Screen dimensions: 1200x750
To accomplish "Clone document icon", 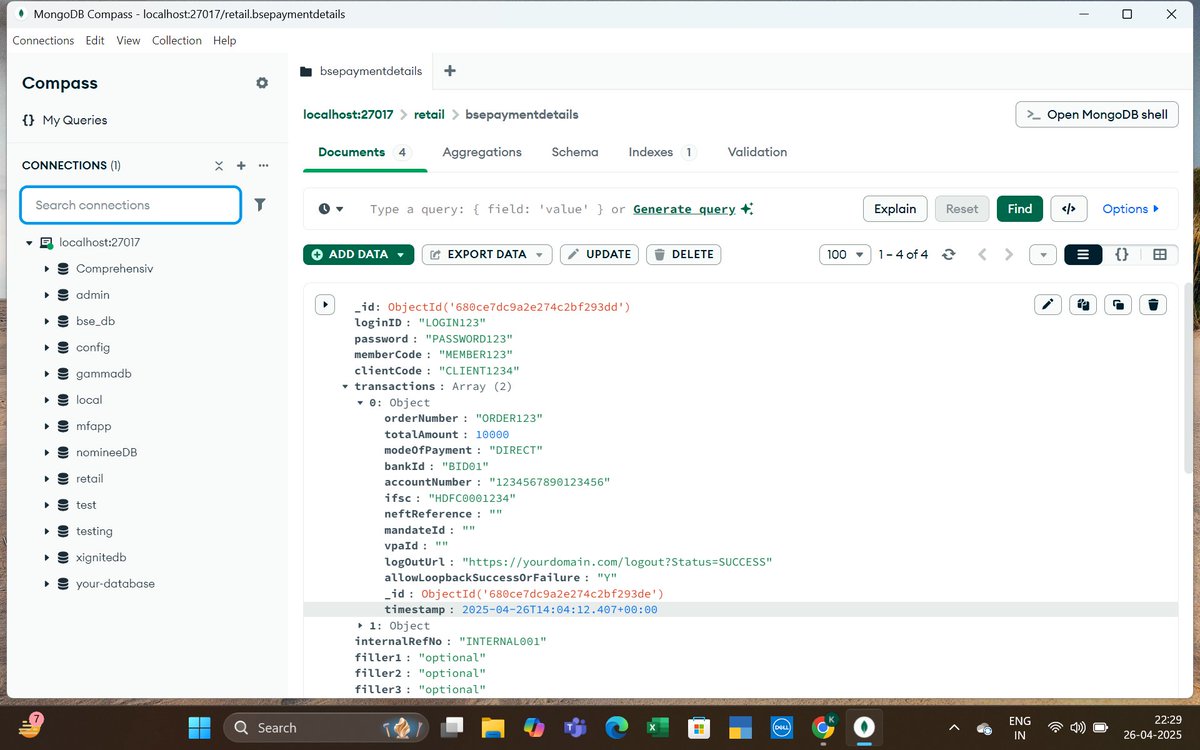I will coord(1118,305).
